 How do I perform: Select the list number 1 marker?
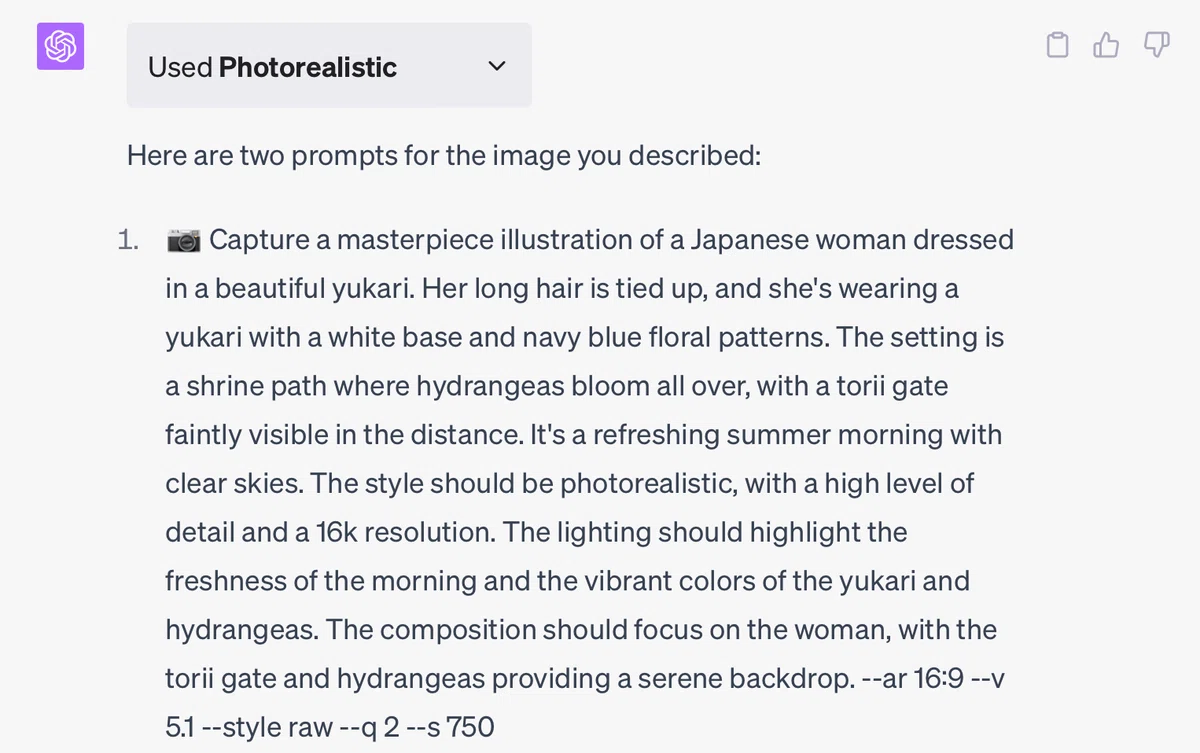click(x=130, y=241)
